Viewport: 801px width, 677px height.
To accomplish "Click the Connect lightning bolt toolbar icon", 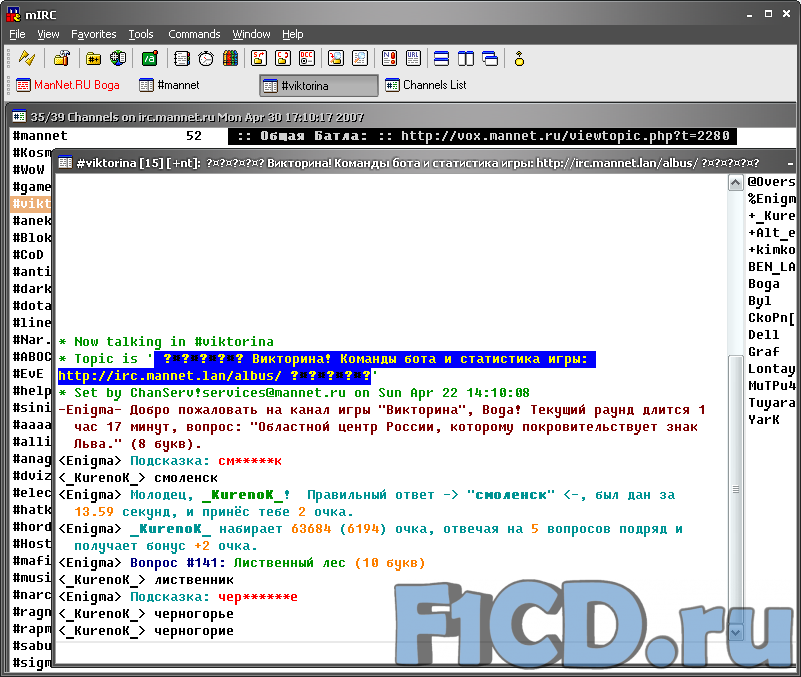I will tap(27, 58).
